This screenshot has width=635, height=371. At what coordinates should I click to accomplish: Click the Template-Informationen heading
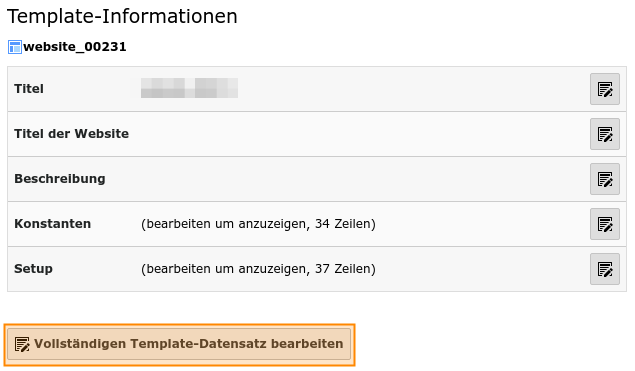pyautogui.click(x=122, y=17)
